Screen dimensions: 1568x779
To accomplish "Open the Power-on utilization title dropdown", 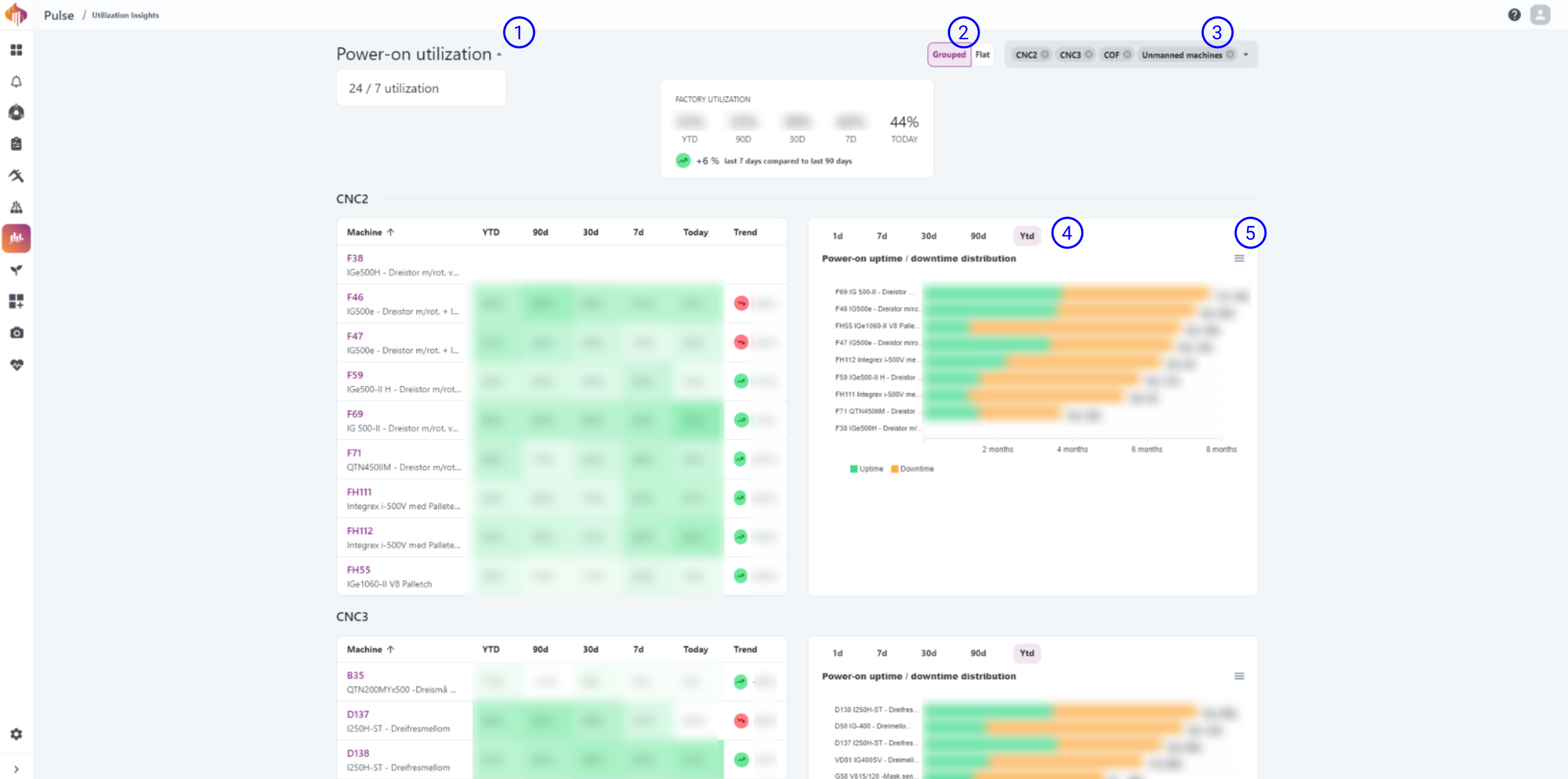I will [x=419, y=54].
